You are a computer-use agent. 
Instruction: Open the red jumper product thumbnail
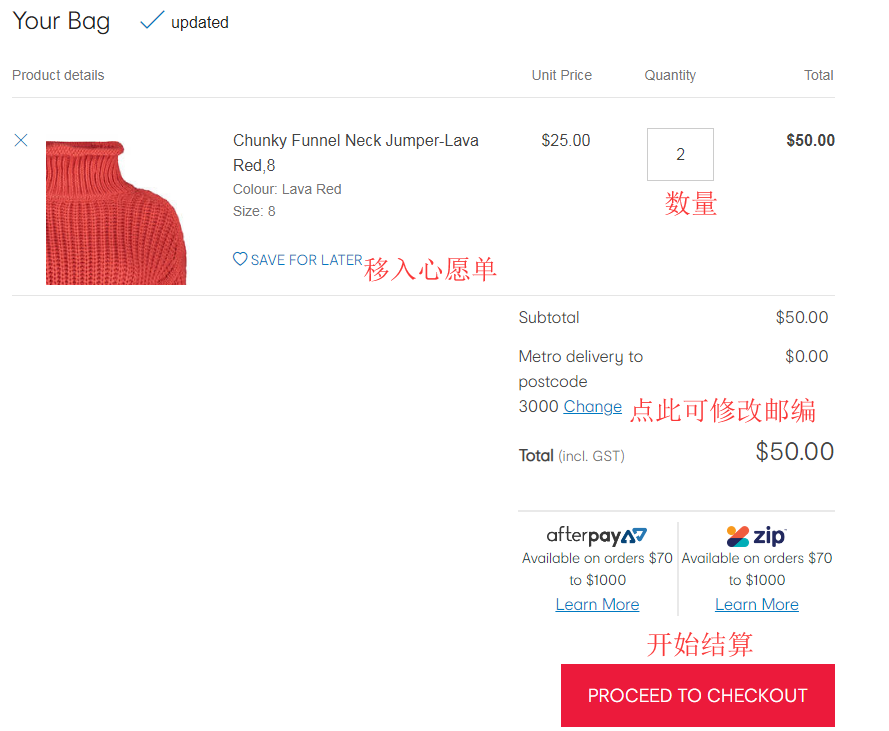(116, 212)
